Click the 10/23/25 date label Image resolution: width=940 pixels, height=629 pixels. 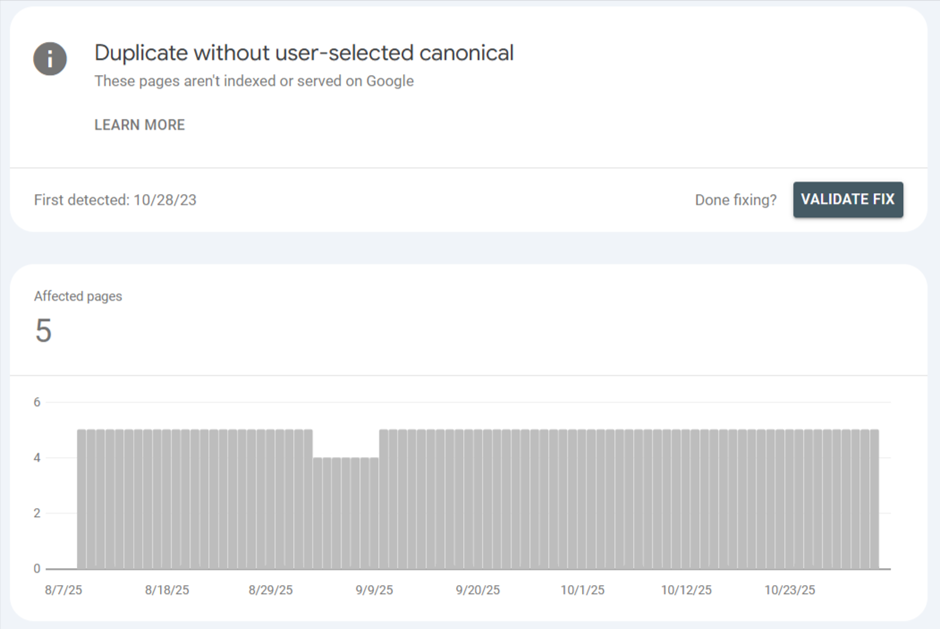tap(791, 590)
